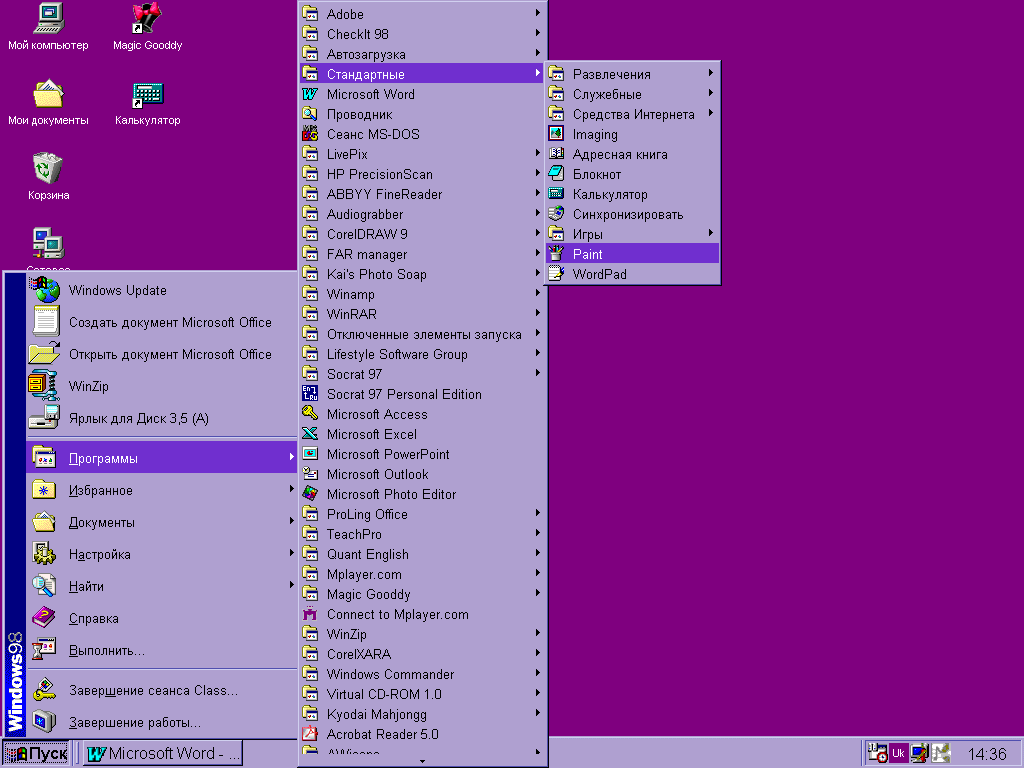Viewport: 1024px width, 768px height.
Task: Expand Избранное submenu arrow
Action: (x=291, y=489)
